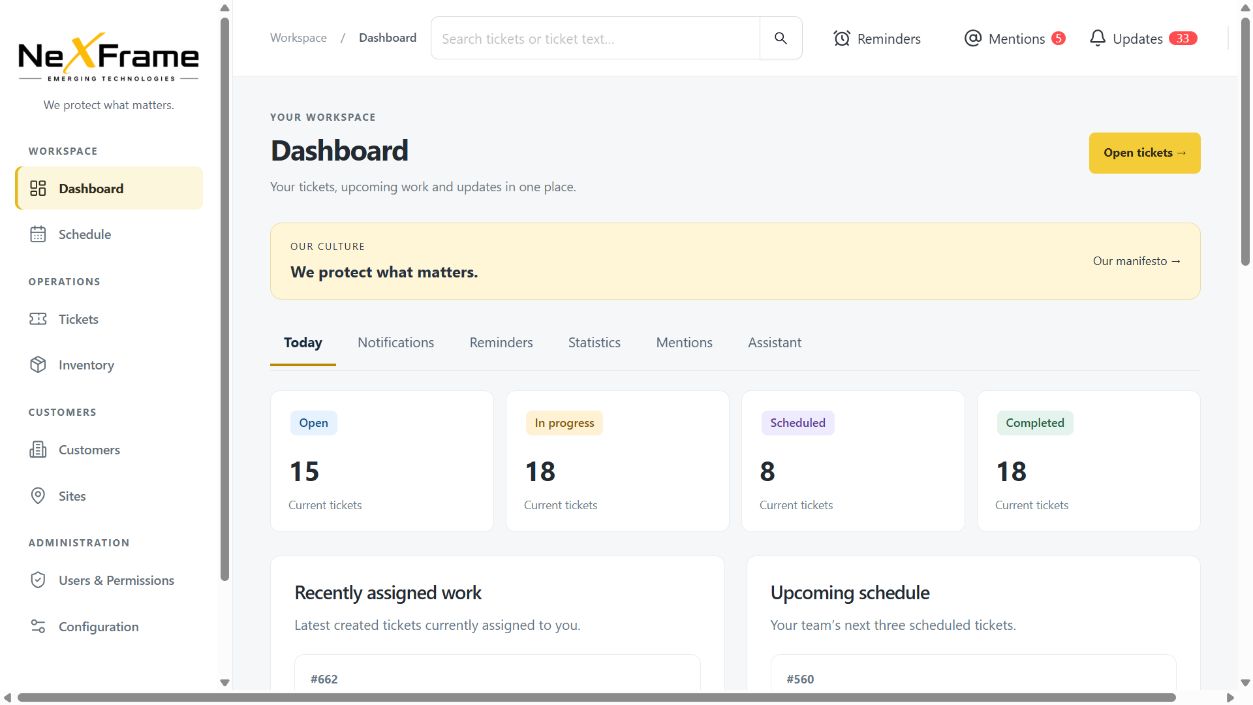Click the yellow Open tickets button

click(1144, 153)
